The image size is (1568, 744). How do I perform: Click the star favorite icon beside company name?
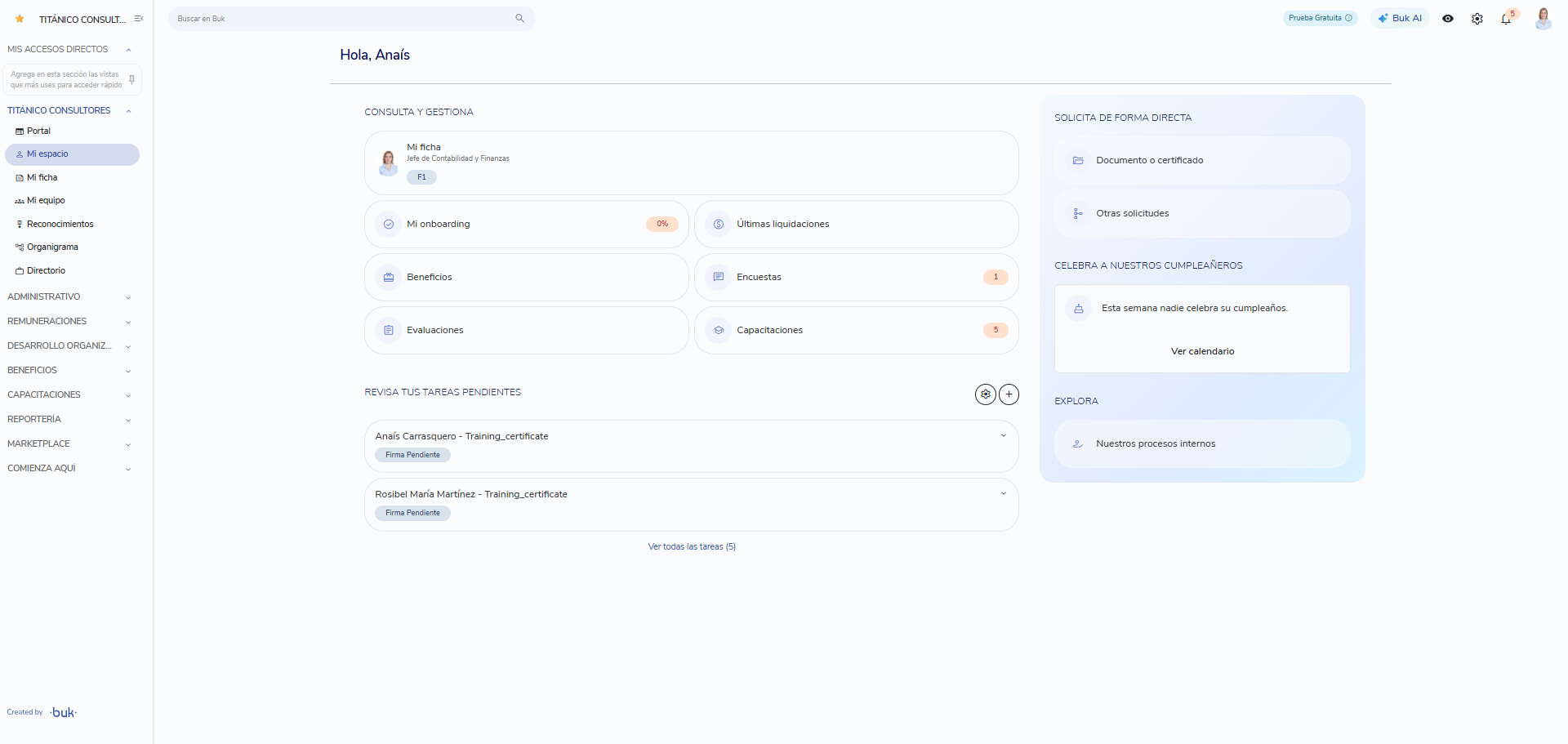click(20, 19)
